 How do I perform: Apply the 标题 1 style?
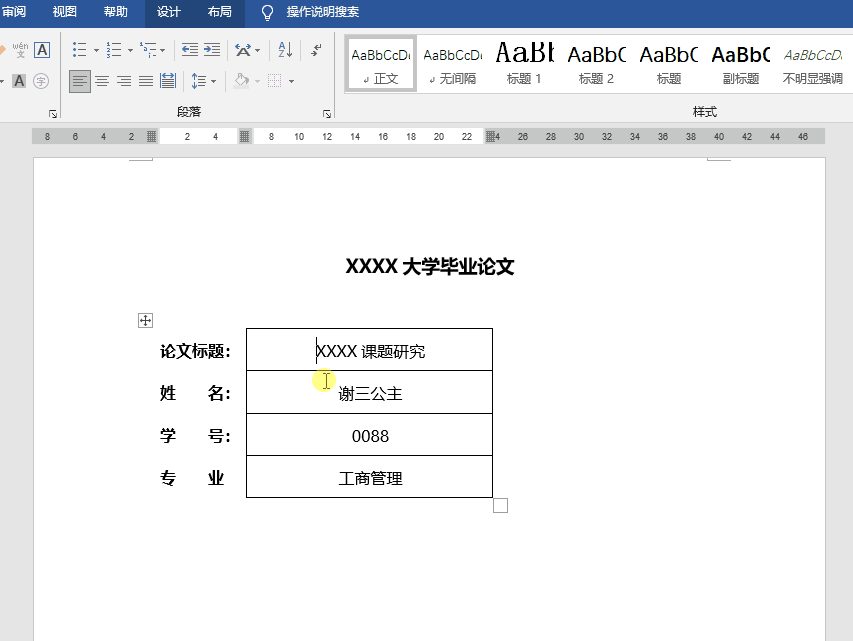tap(523, 62)
